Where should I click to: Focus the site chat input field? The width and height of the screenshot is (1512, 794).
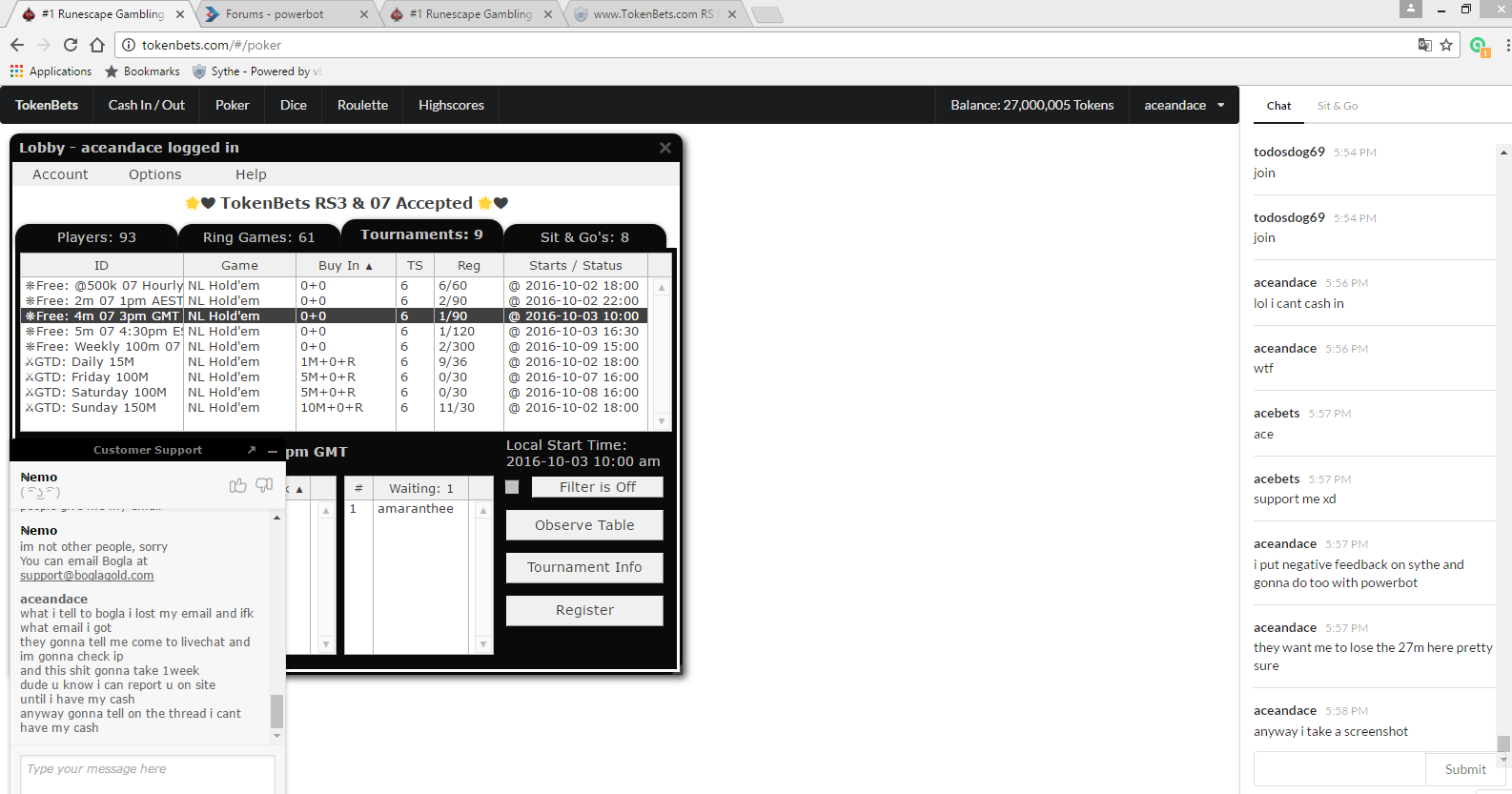1339,769
